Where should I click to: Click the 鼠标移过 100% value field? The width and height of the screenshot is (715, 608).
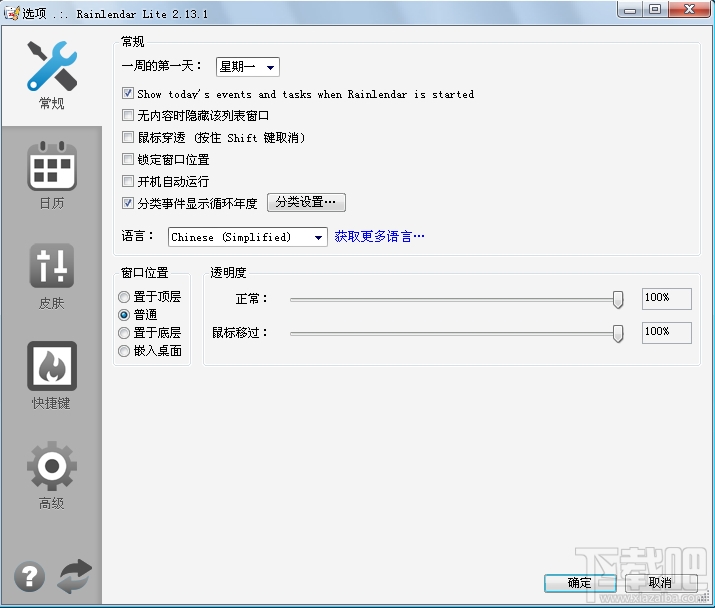(667, 333)
